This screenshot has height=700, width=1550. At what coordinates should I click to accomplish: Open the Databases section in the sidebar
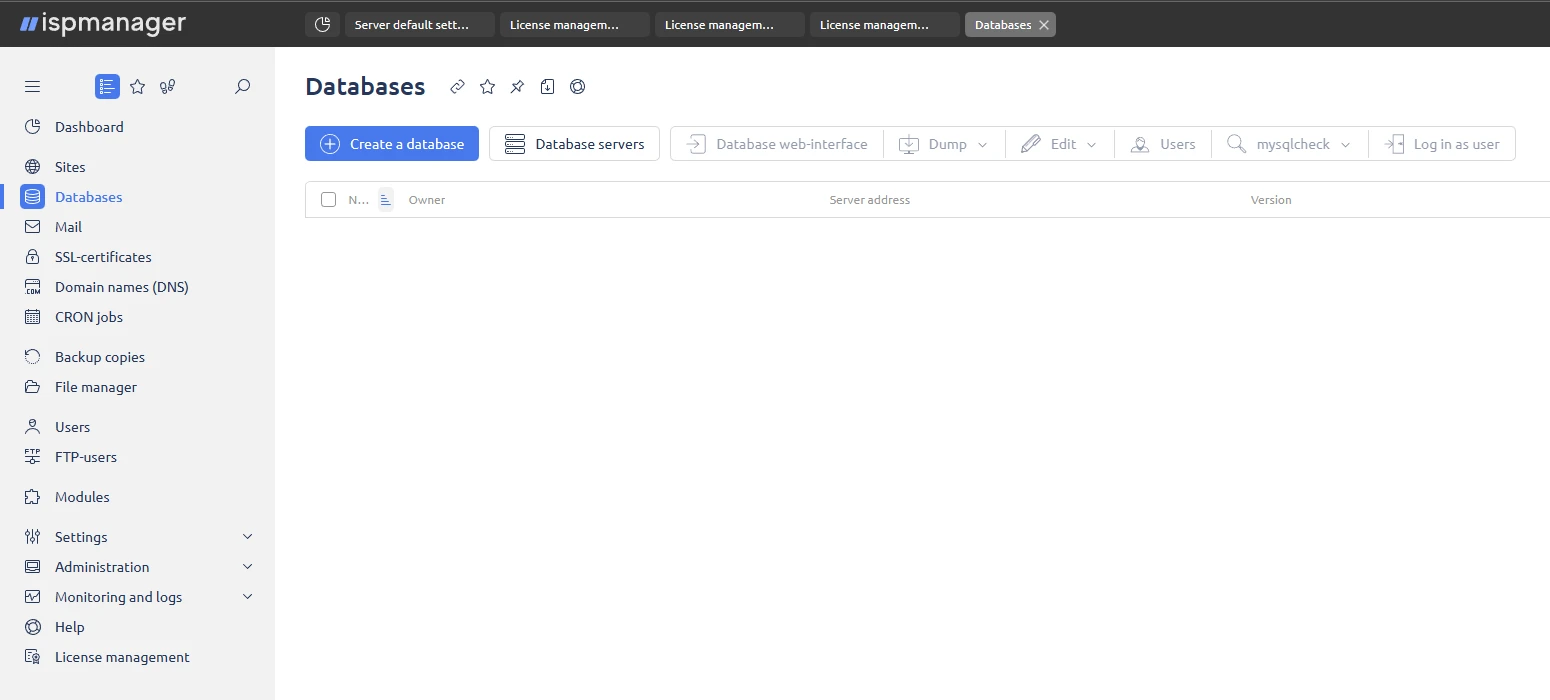click(88, 196)
